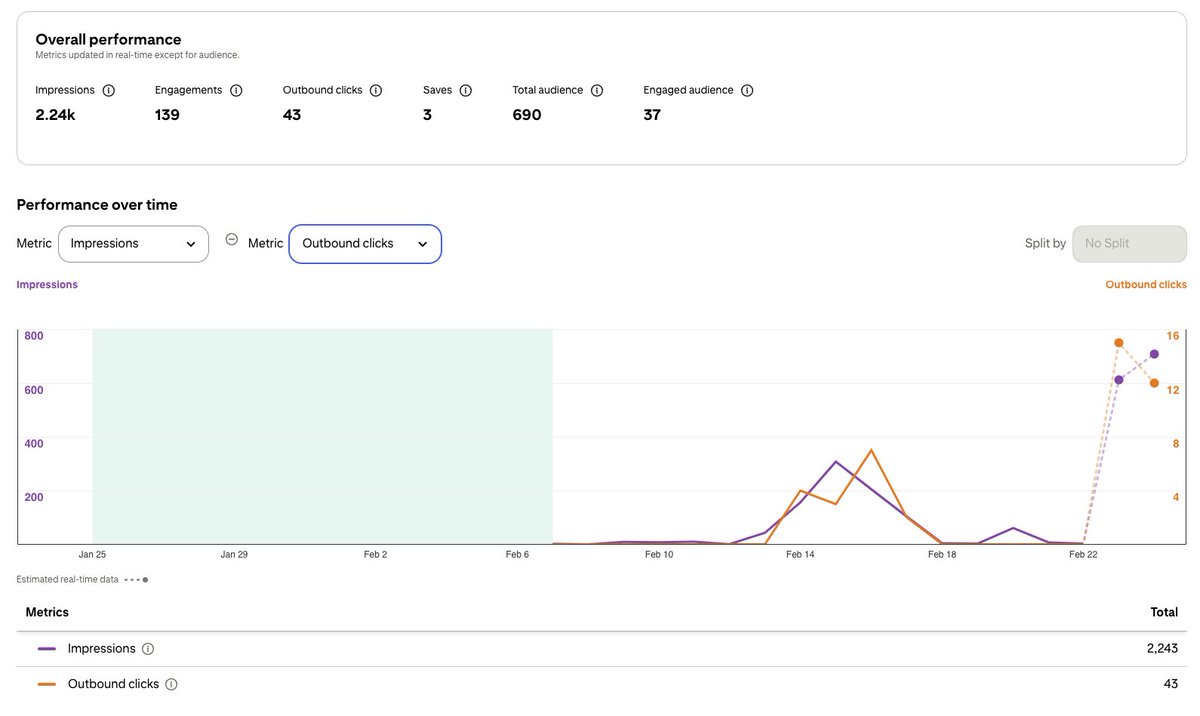Click the orange Outbound clicks peak dot
1200x716 pixels.
point(1119,343)
